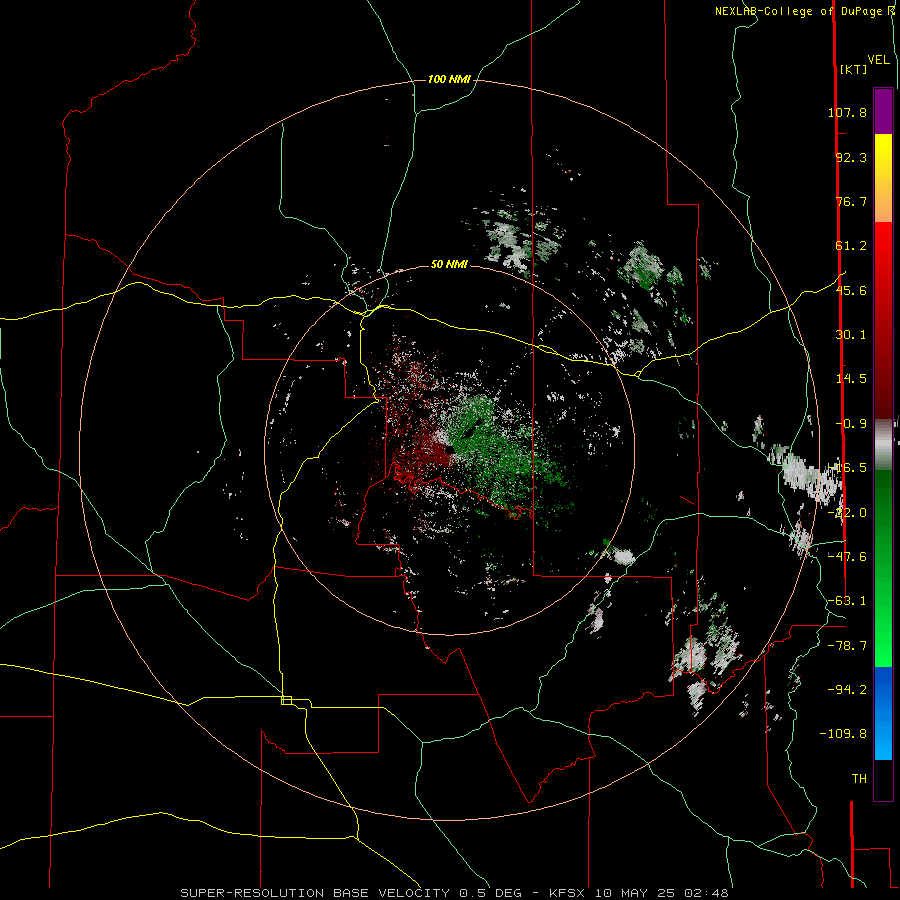Pick the gray near-zero segment of color bar
This screenshot has height=900, width=900.
pos(883,445)
